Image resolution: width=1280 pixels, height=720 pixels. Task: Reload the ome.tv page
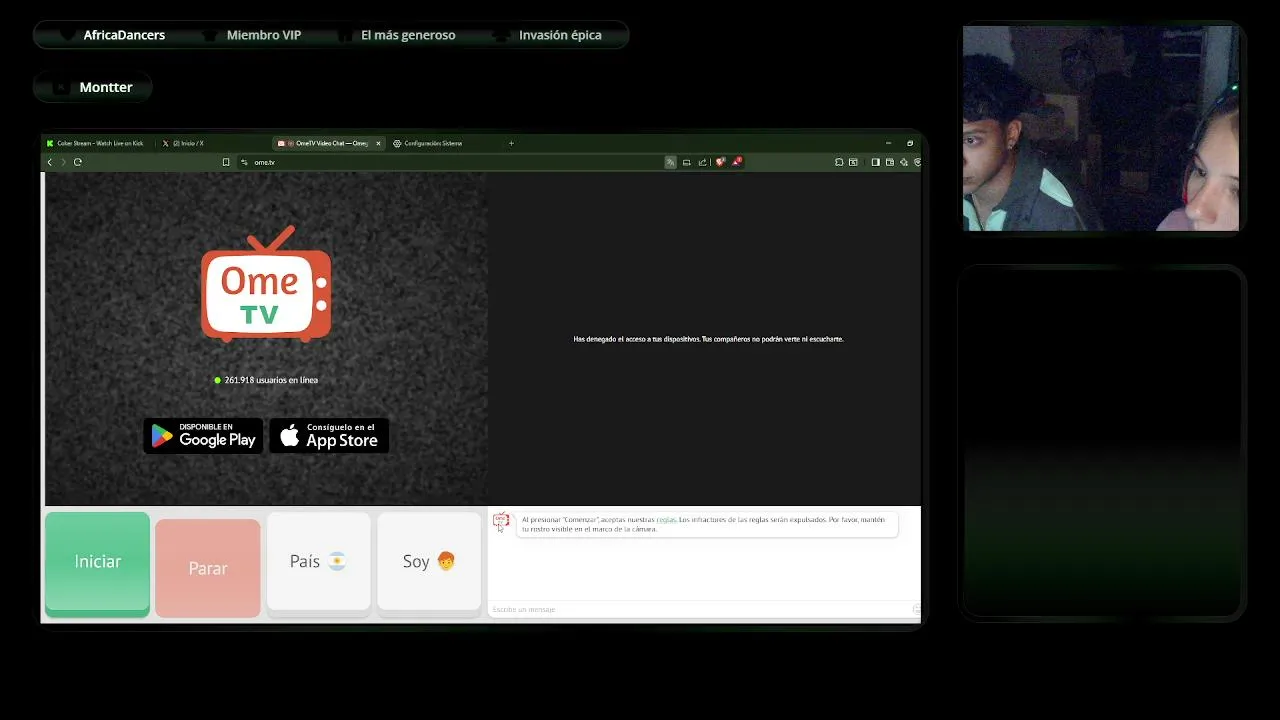77,162
